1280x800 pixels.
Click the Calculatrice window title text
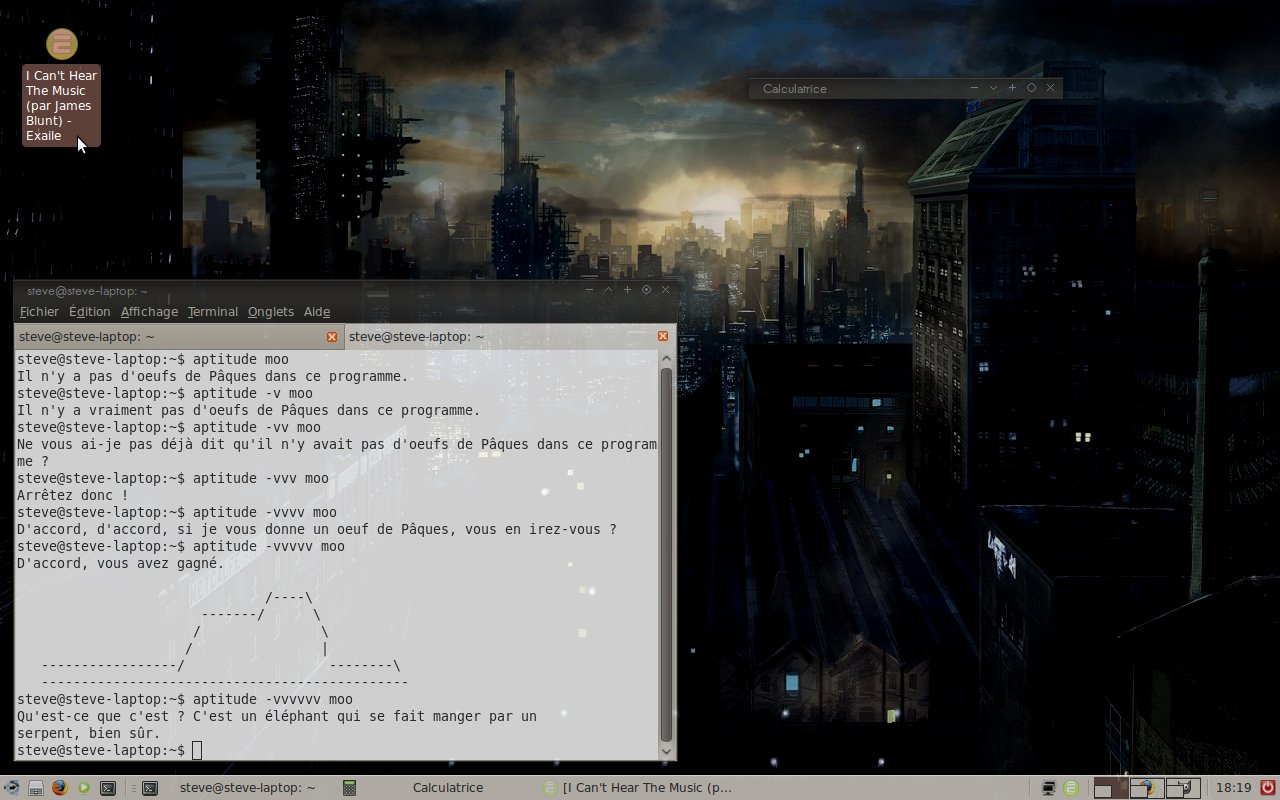(794, 89)
